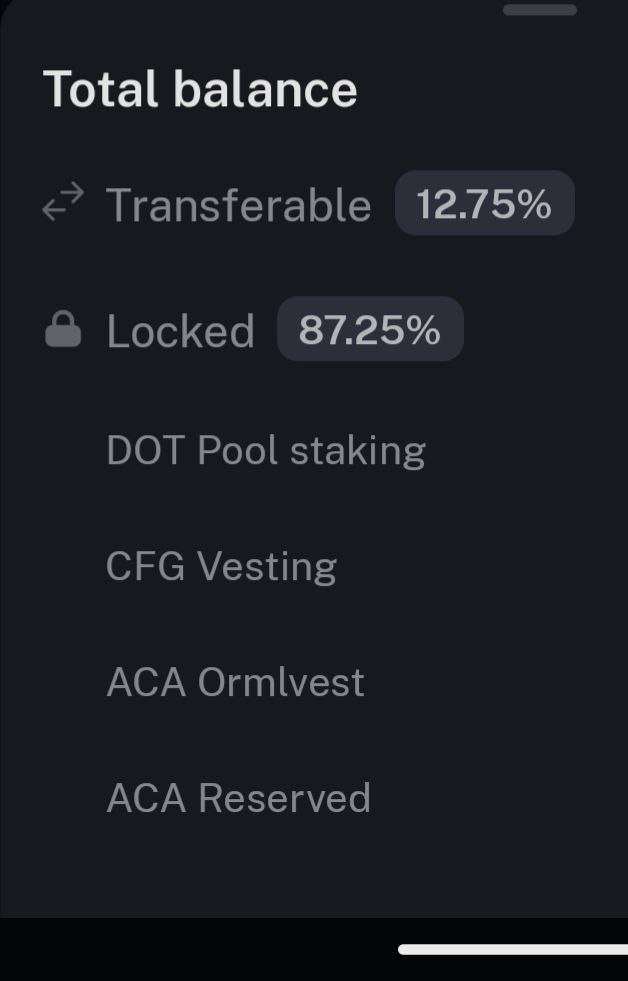Image resolution: width=628 pixels, height=981 pixels.
Task: Tap the Locked padlock icon
Action: pos(63,329)
